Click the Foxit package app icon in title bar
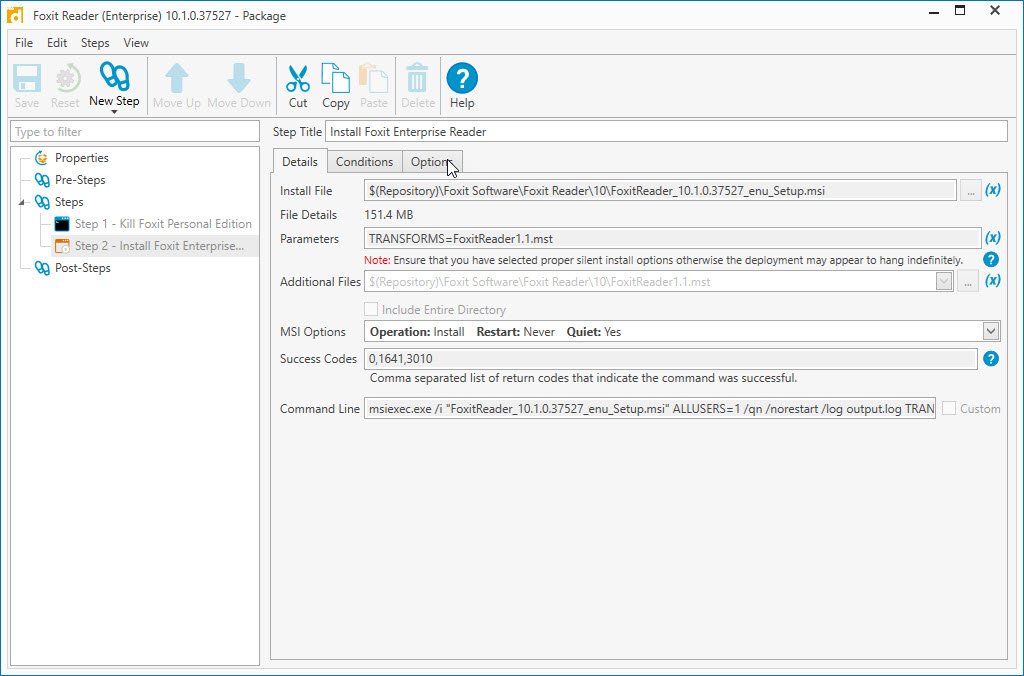Screen dimensions: 1024x676 coord(14,14)
